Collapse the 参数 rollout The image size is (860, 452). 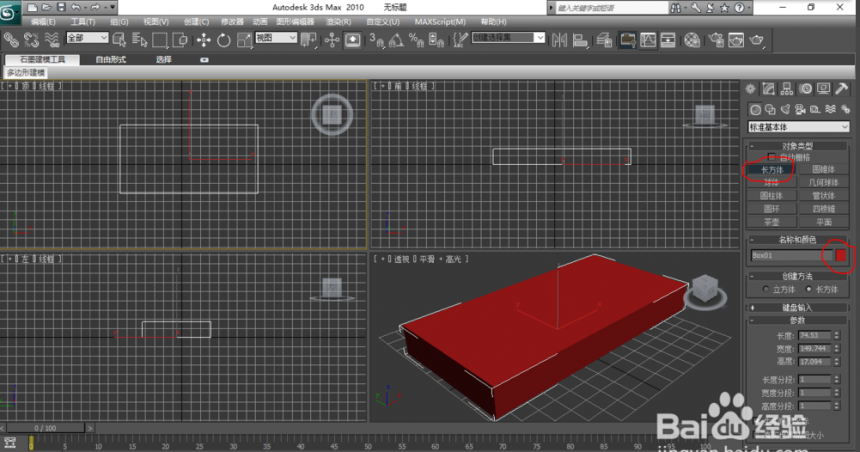click(798, 320)
